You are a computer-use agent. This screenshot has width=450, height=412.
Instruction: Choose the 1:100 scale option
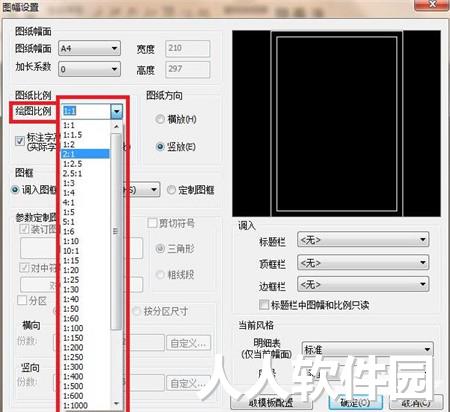pos(86,328)
